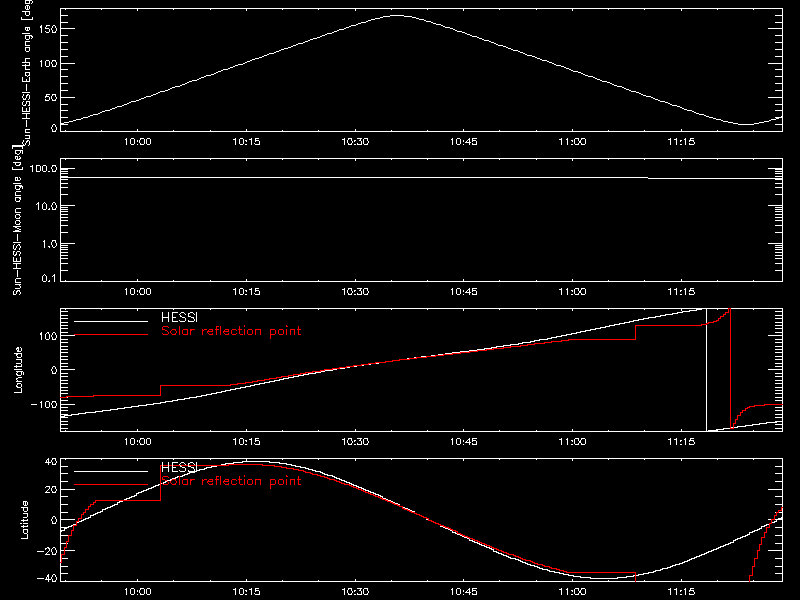
Task: Click the 'HESSI' legend label in Latitude plot
Action: pyautogui.click(x=179, y=467)
